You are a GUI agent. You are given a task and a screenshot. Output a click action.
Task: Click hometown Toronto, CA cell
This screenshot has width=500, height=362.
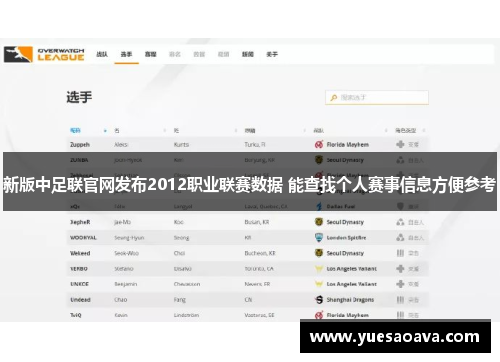pyautogui.click(x=259, y=269)
